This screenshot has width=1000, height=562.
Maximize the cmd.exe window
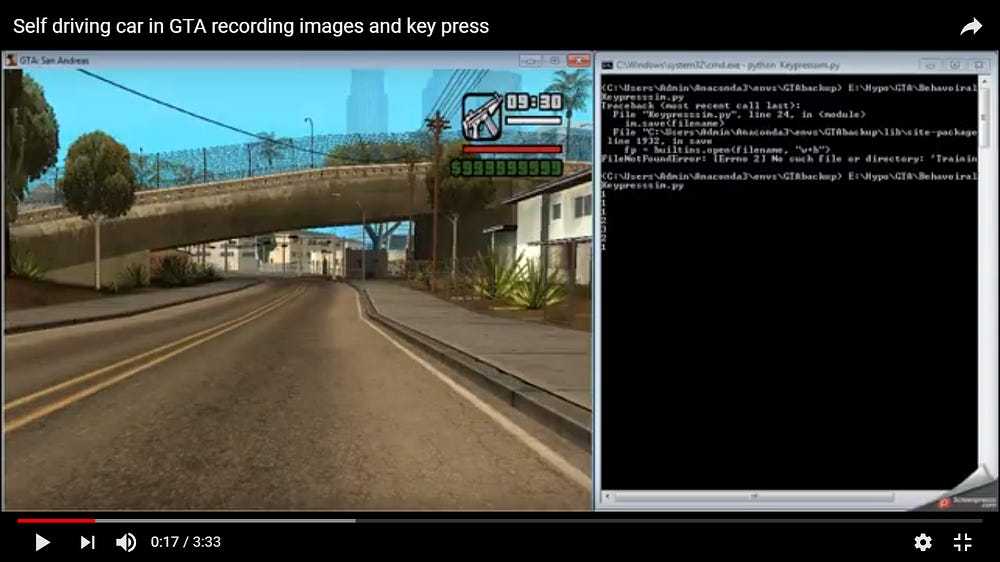(x=955, y=65)
